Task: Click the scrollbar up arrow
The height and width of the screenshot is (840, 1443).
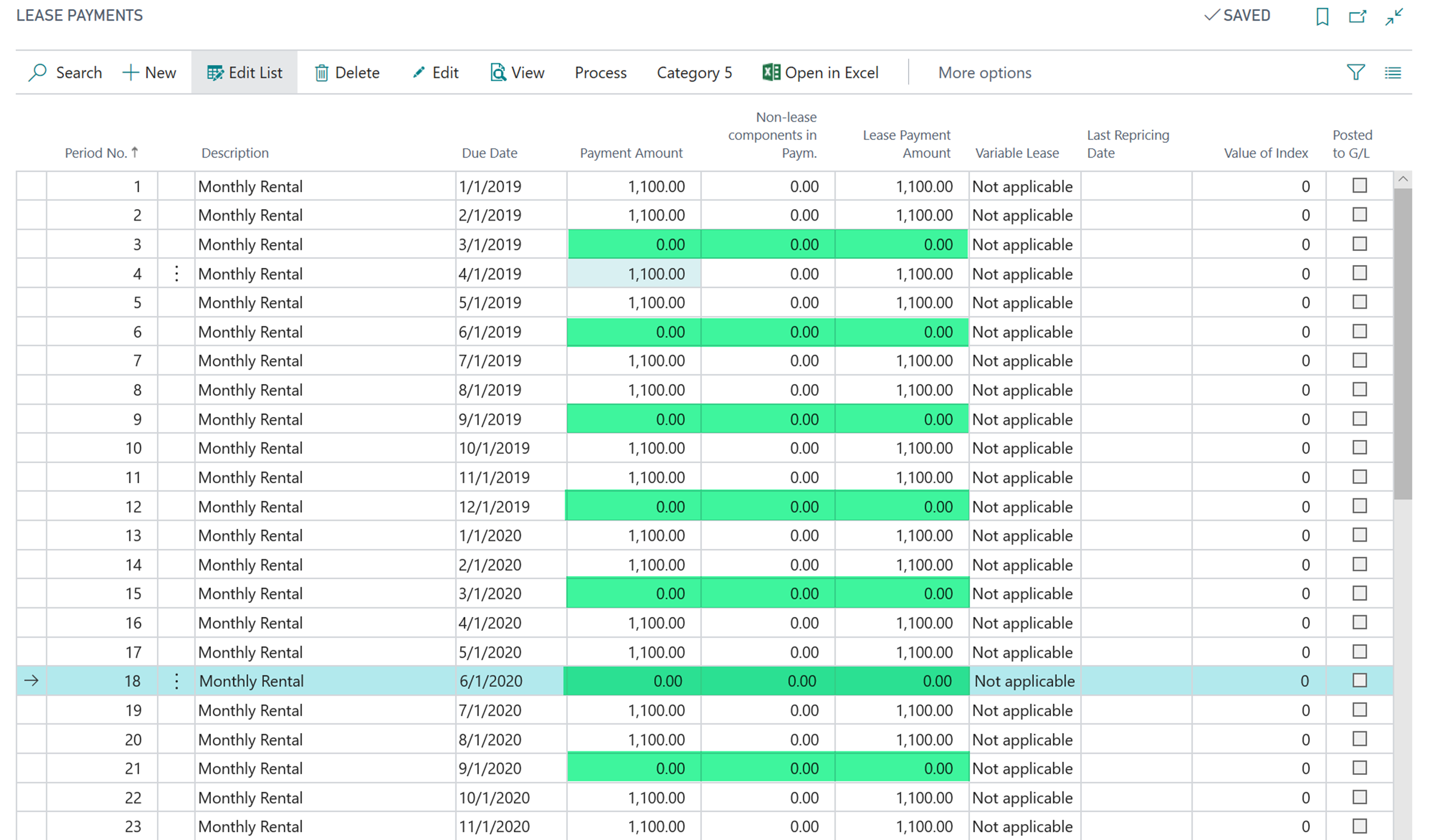Action: pos(1403,179)
